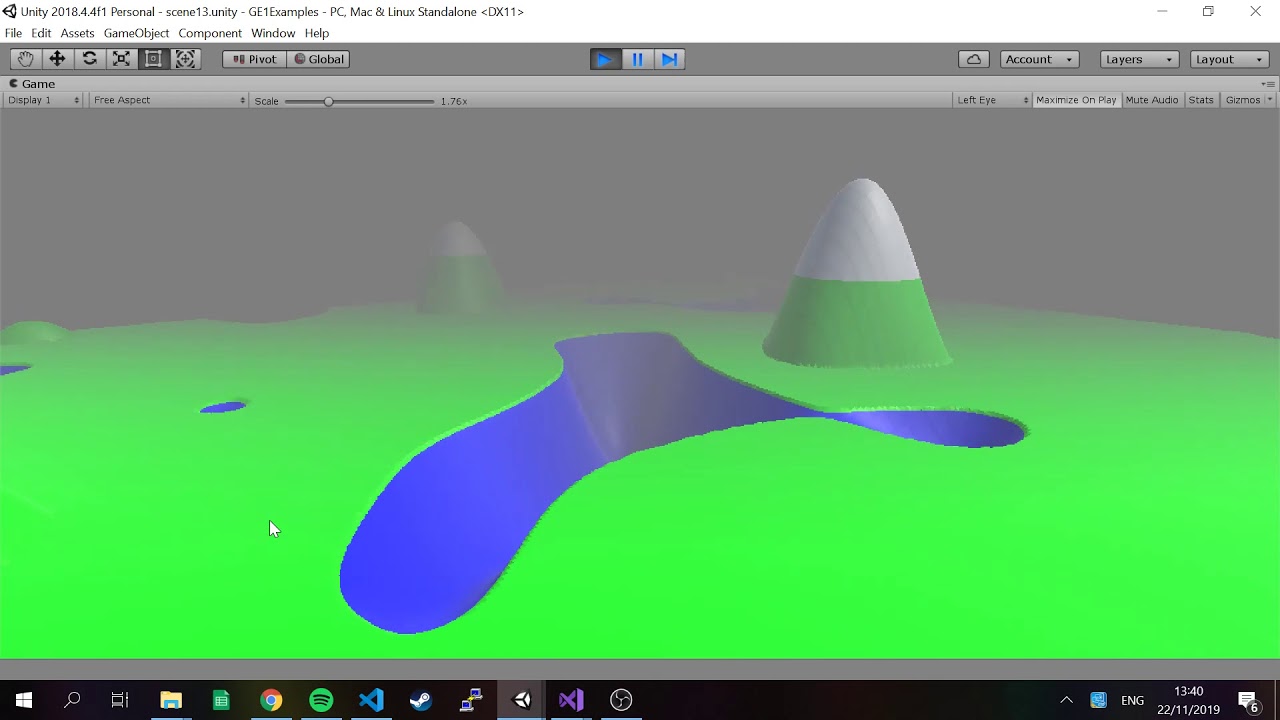Select the Rect Transform tool
This screenshot has width=1280, height=720.
153,59
